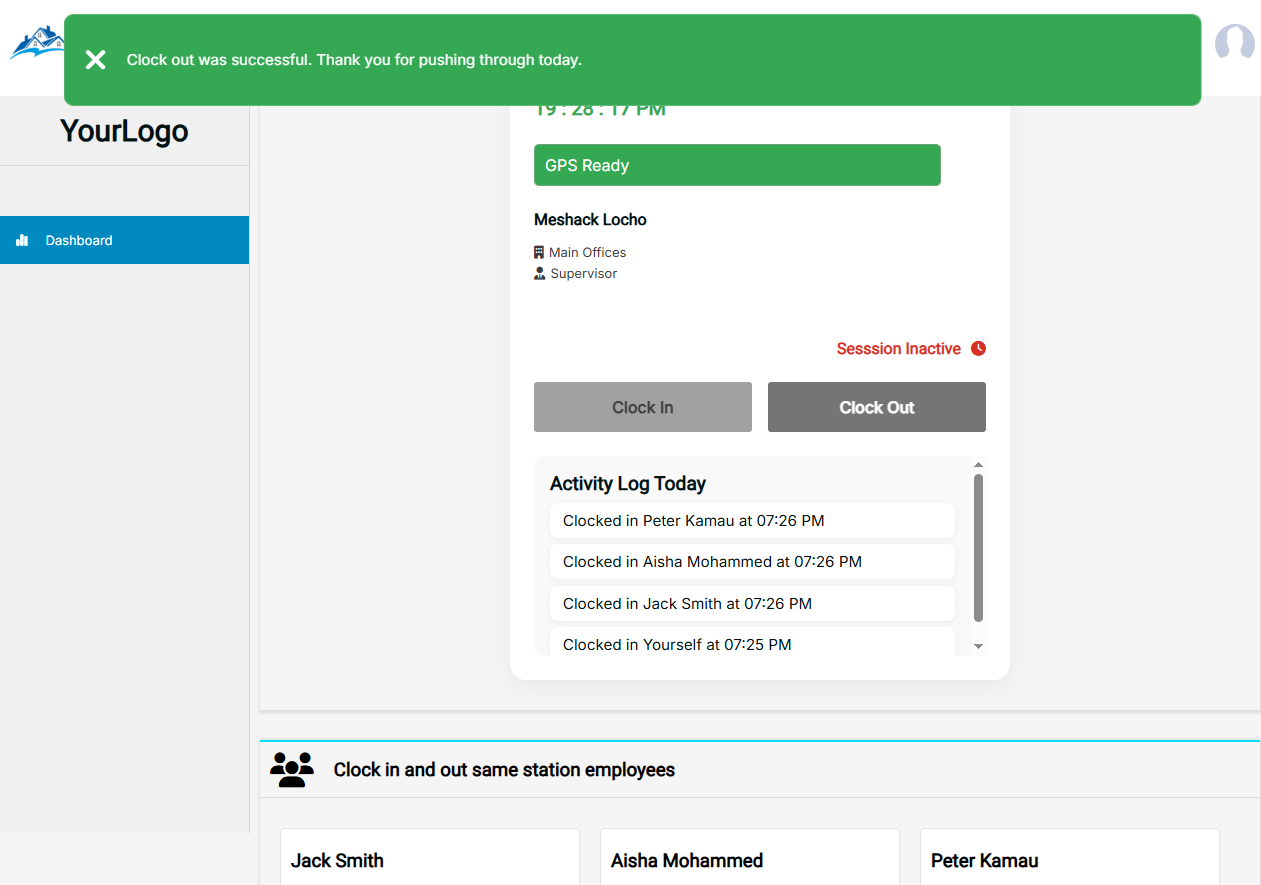Screen dimensions: 1261x885
Task: Select Aisha Mohammed's clock-in log entry
Action: [x=752, y=561]
